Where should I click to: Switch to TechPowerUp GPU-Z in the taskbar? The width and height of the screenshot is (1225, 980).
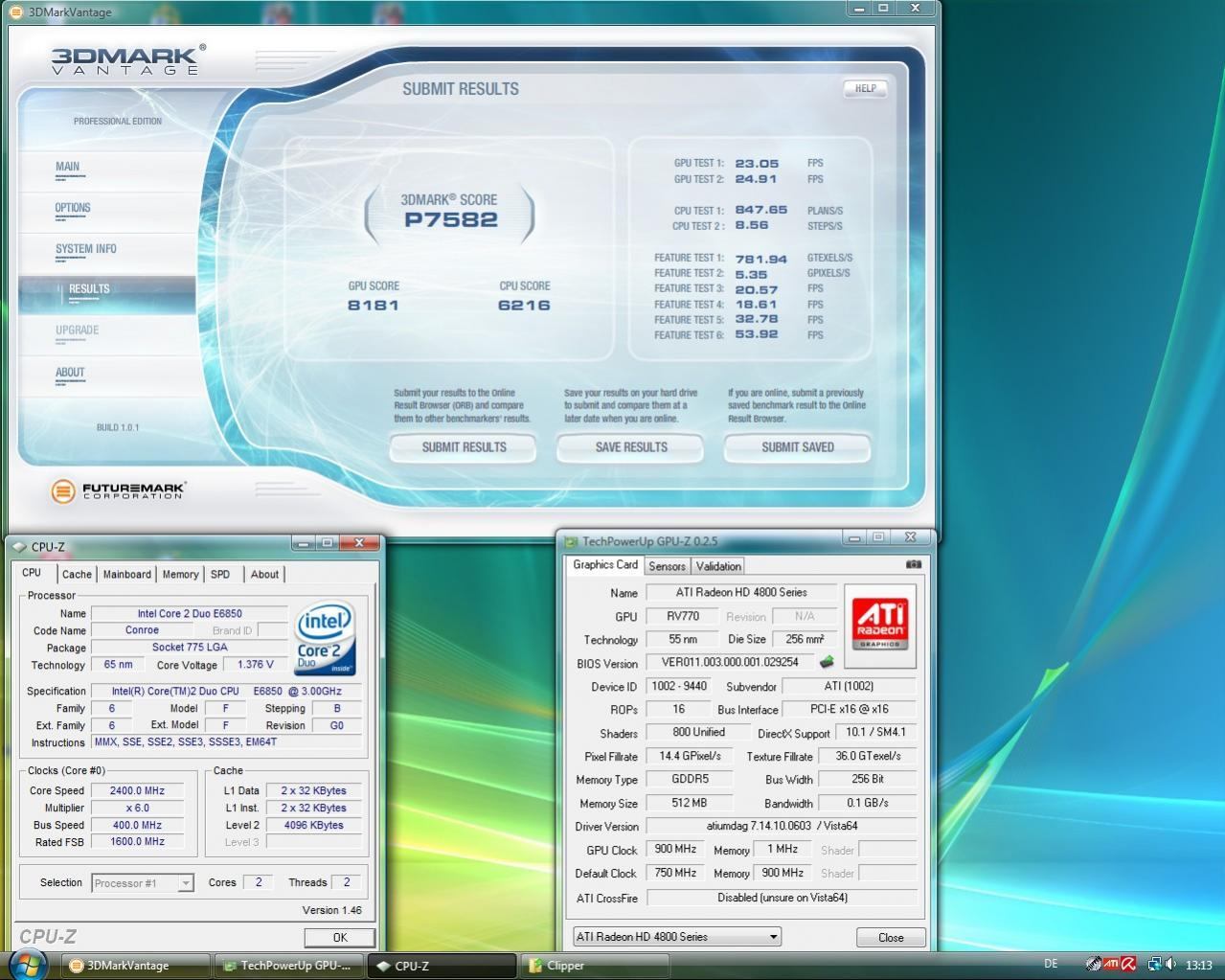(x=289, y=966)
